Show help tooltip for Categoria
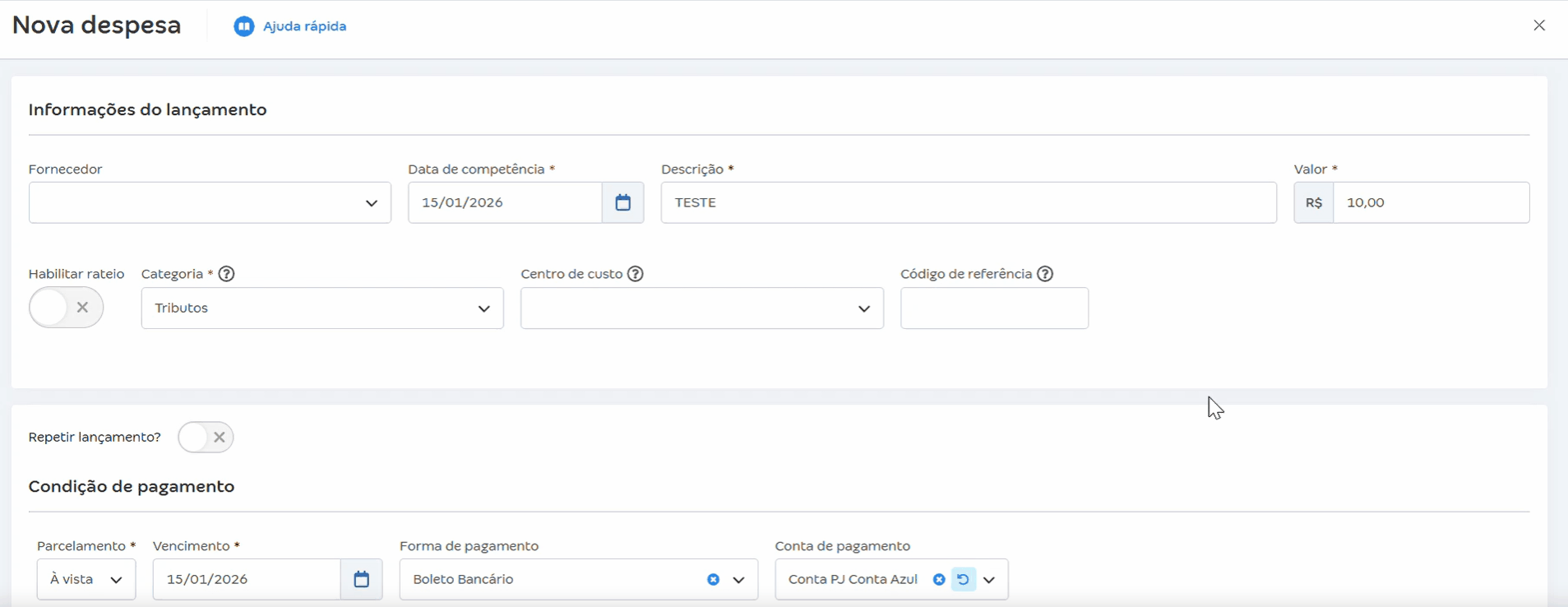 pos(227,274)
